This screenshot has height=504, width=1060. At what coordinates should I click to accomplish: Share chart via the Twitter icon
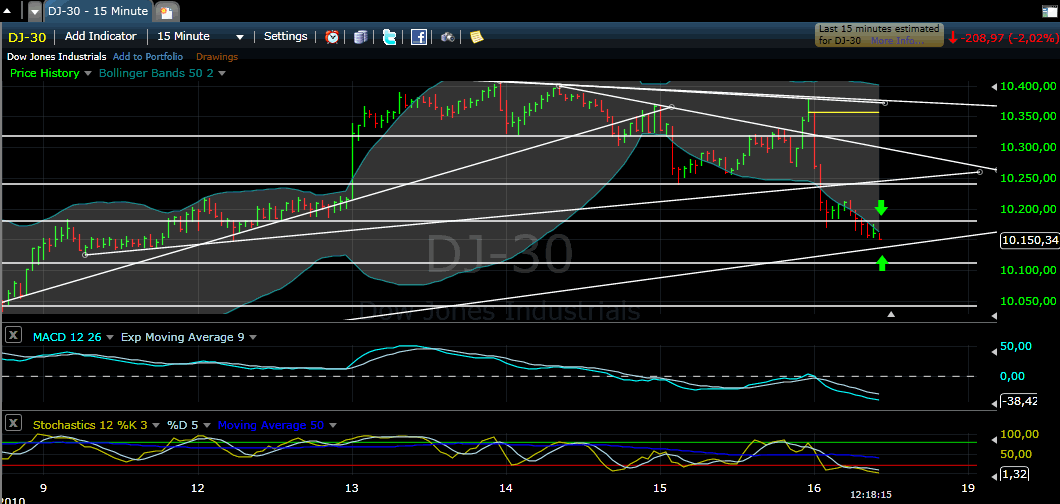click(x=390, y=37)
